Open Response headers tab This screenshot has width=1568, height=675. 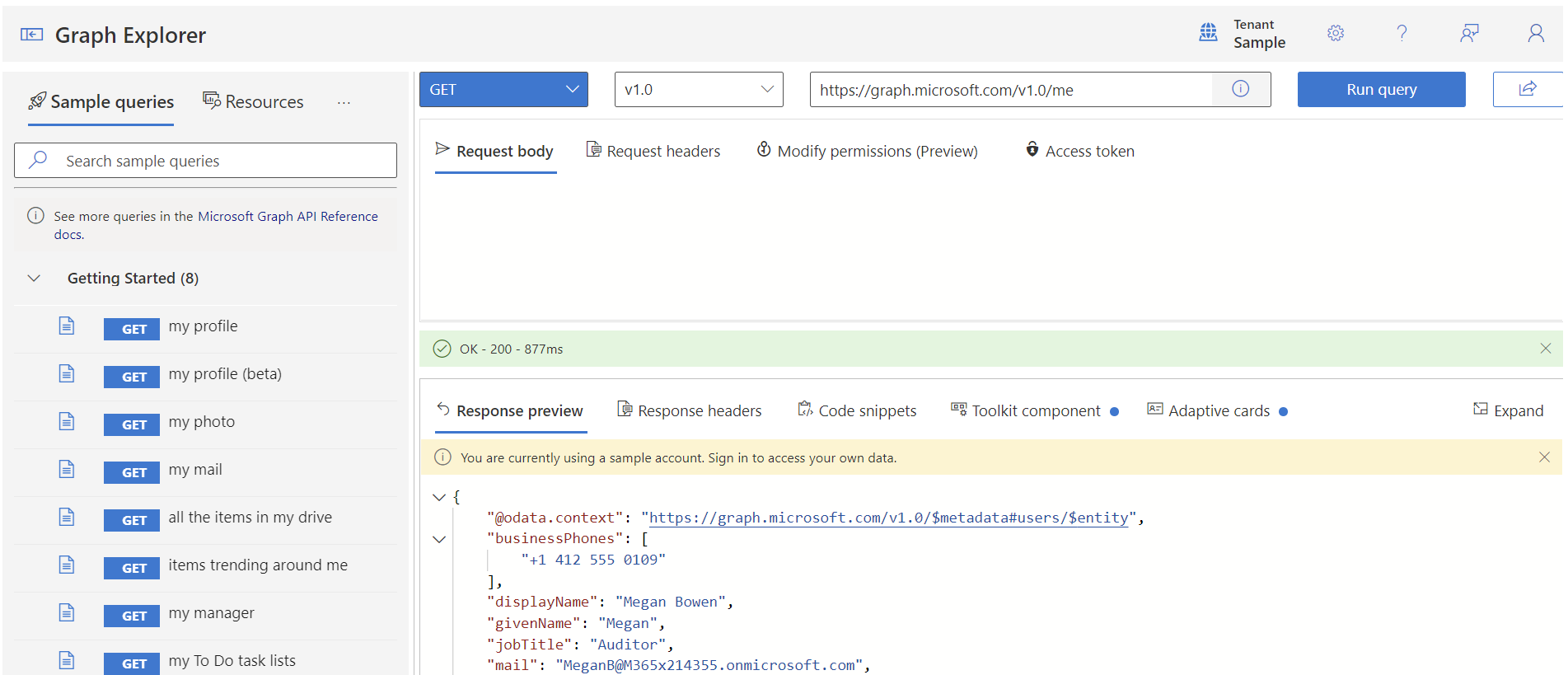[690, 410]
